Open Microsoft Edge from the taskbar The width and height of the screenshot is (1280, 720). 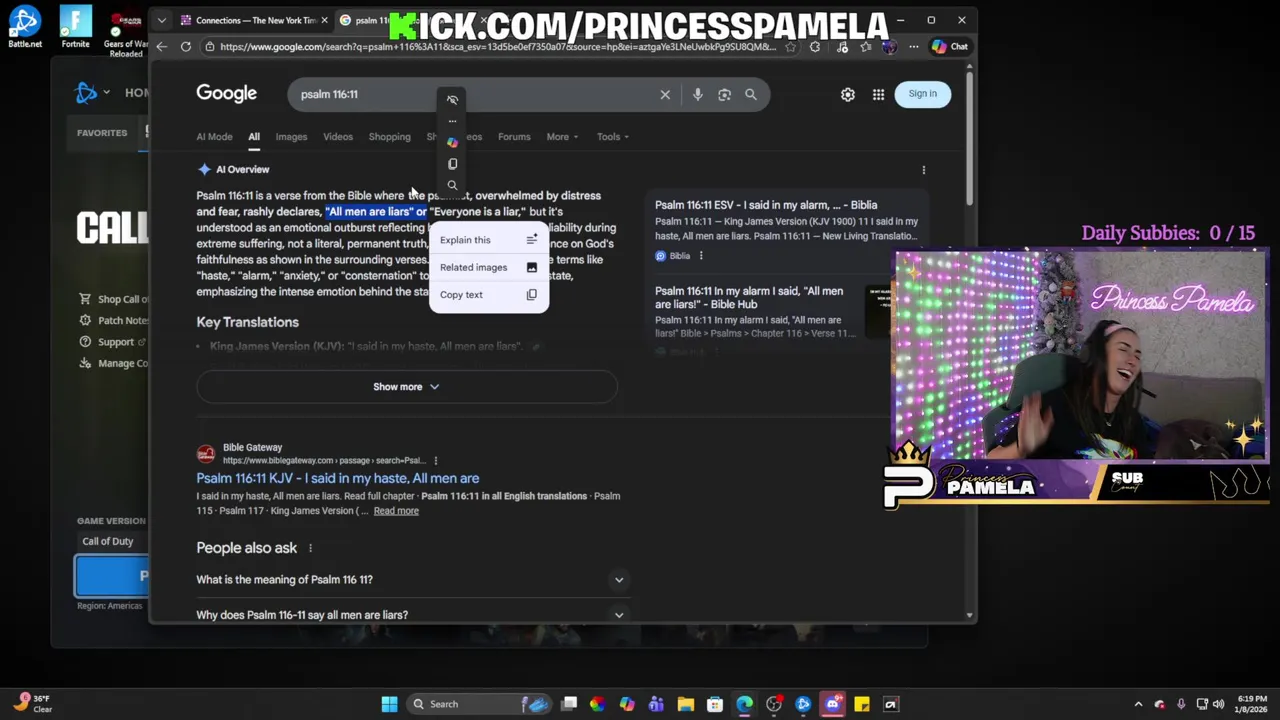[744, 704]
